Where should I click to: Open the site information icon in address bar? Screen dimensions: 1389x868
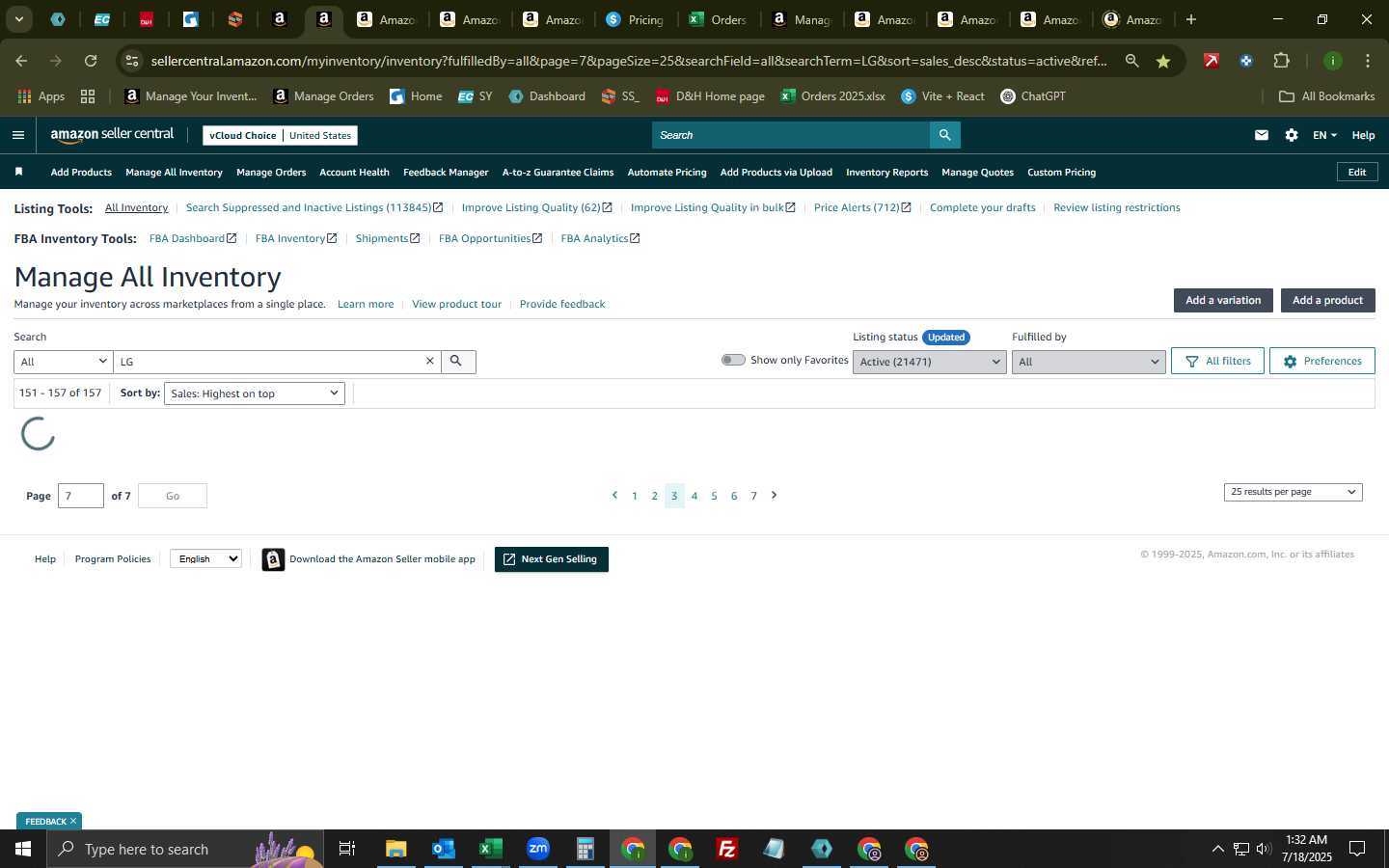(132, 61)
